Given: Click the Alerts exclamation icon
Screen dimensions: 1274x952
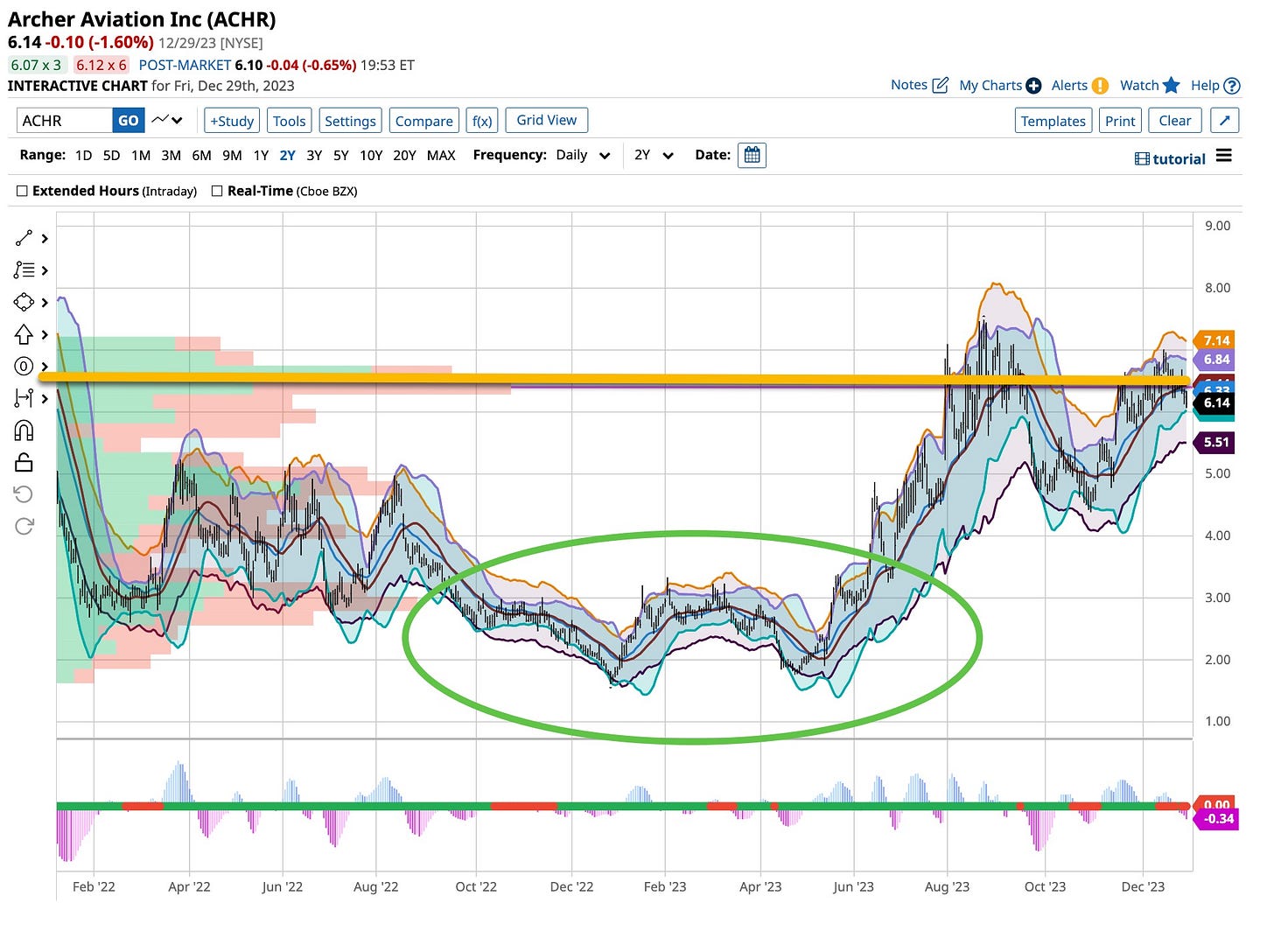Looking at the screenshot, I should [1100, 86].
